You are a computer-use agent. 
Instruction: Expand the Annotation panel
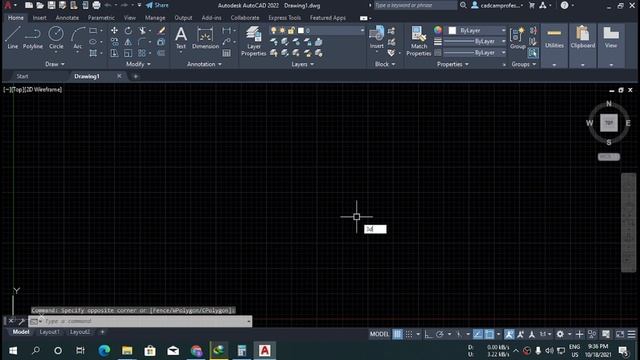204,64
